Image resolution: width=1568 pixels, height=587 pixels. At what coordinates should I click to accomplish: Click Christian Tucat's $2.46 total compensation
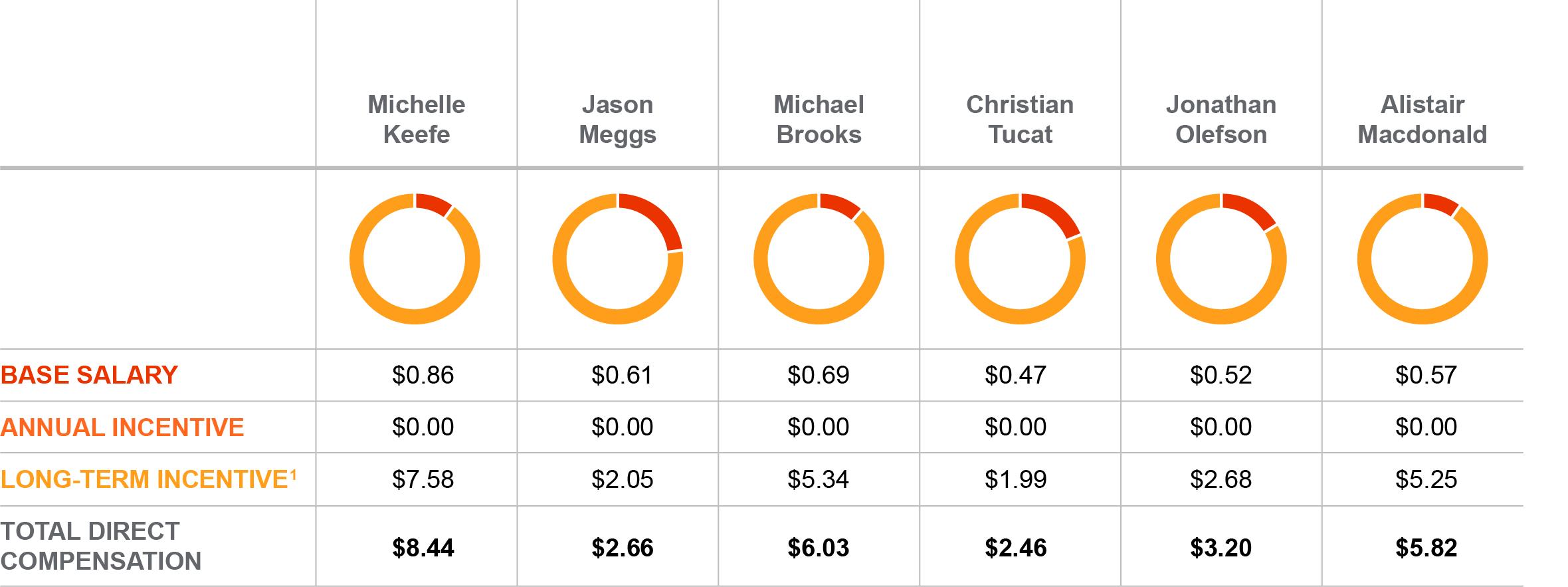point(1016,548)
